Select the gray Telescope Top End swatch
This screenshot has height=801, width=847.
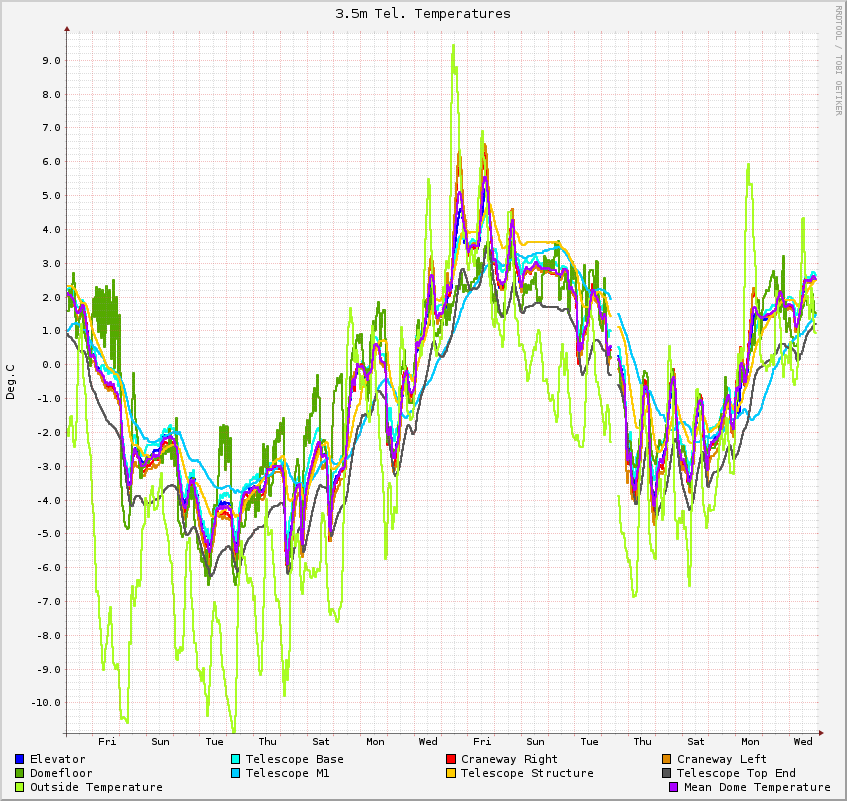667,773
